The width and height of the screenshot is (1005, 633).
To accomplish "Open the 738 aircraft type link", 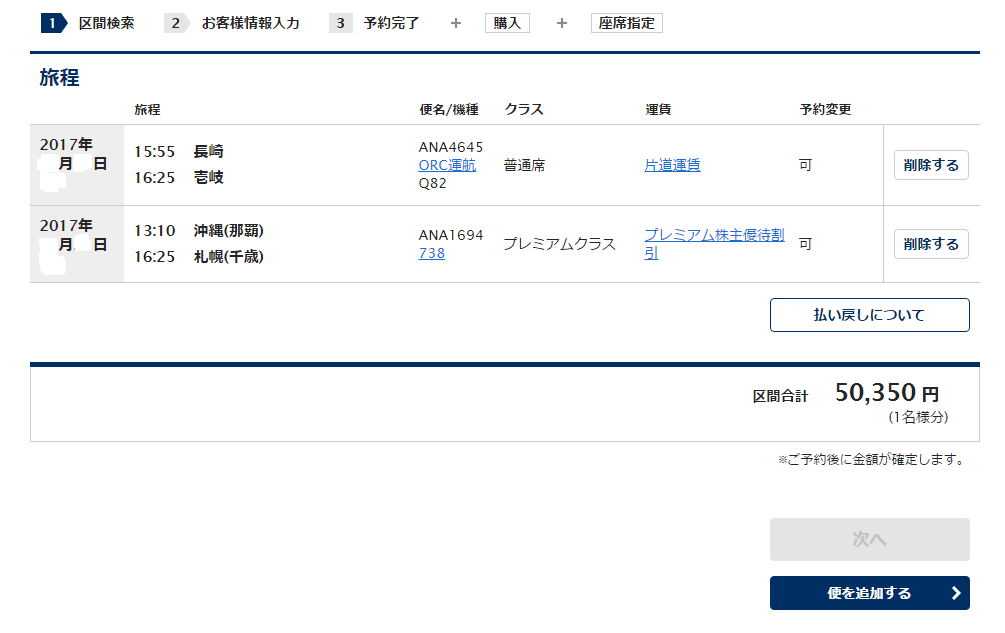I will pyautogui.click(x=432, y=253).
